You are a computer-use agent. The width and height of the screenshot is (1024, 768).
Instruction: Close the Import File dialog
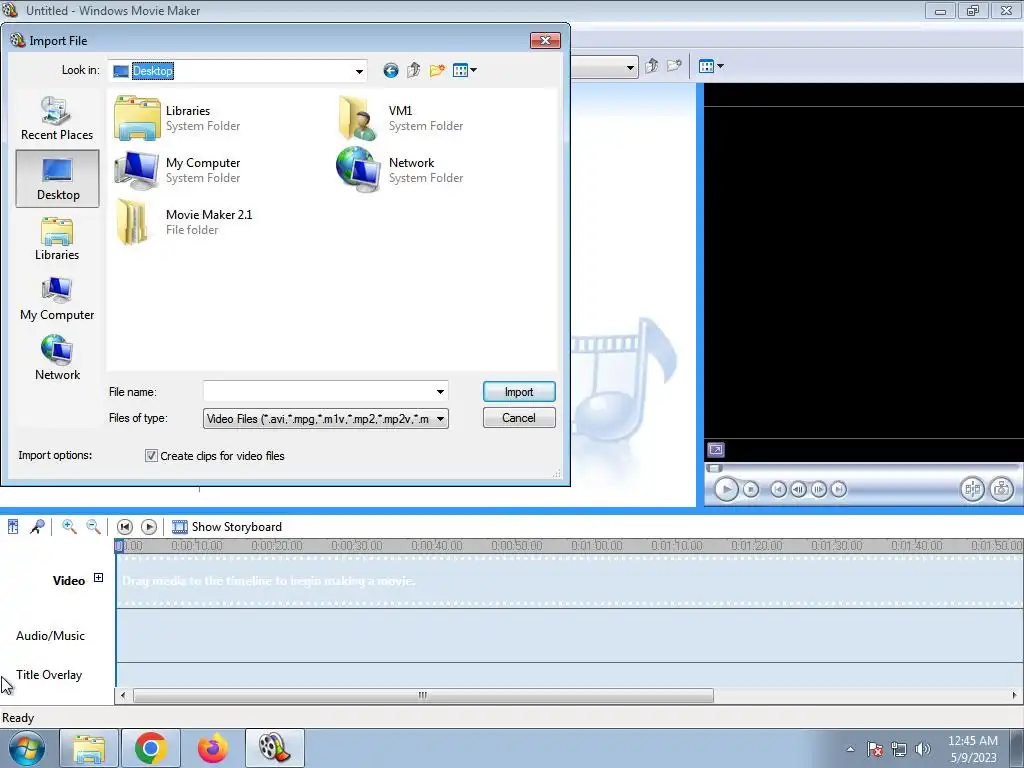(x=545, y=40)
